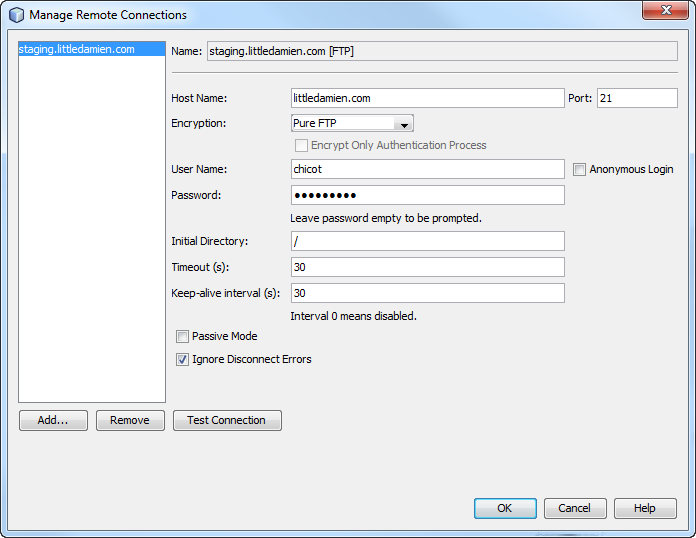Toggle the Passive Mode checkbox
This screenshot has height=538, width=696.
182,337
